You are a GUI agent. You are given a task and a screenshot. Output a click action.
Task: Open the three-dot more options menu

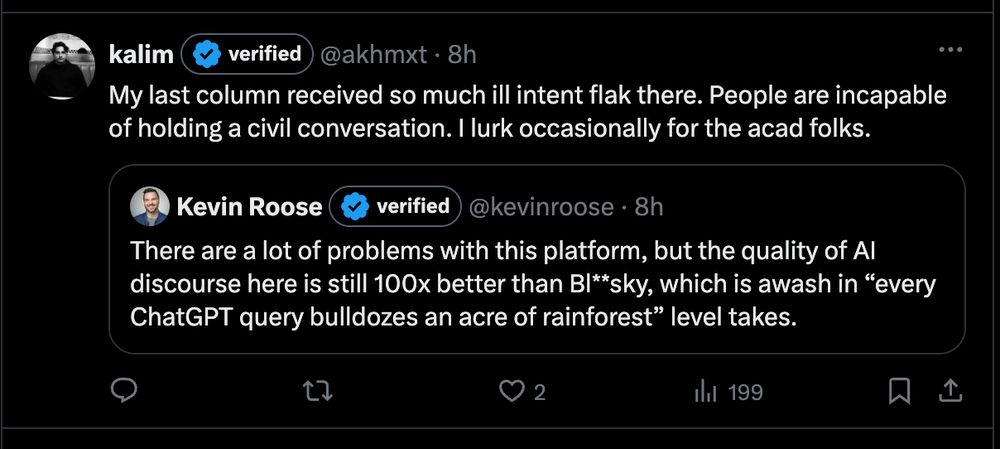[x=950, y=50]
